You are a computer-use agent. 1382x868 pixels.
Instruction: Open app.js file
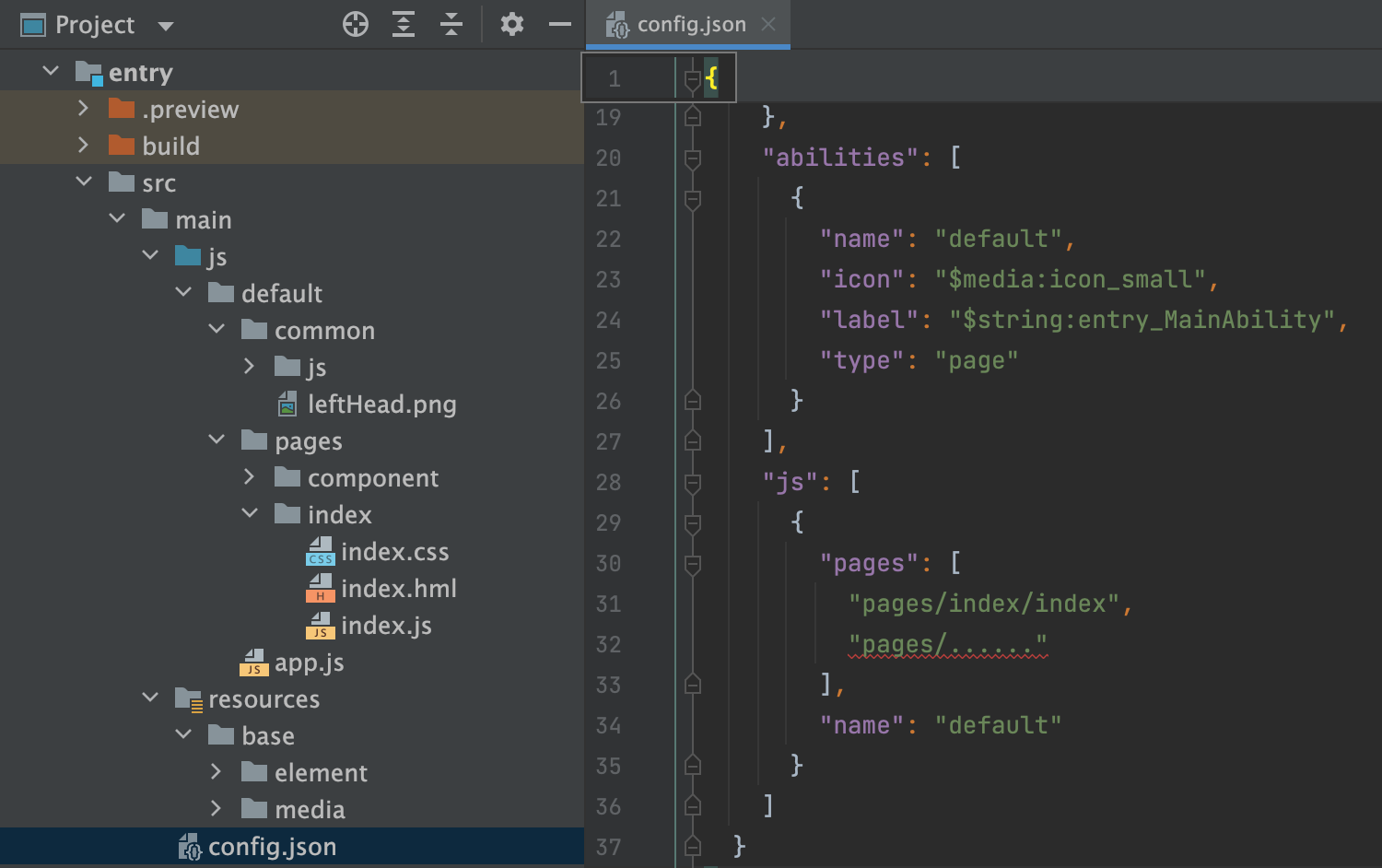coord(310,663)
